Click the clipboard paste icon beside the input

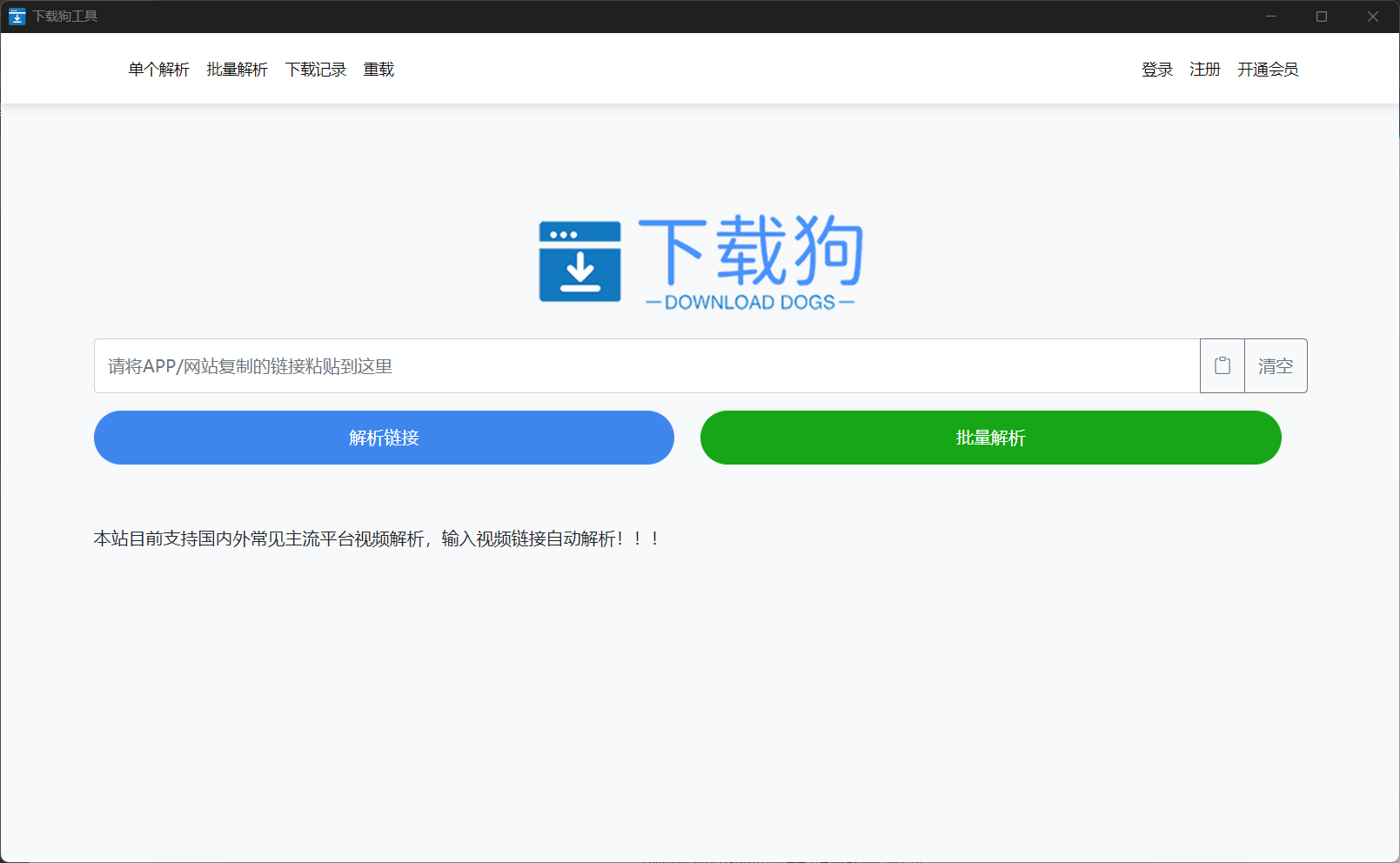(x=1222, y=365)
